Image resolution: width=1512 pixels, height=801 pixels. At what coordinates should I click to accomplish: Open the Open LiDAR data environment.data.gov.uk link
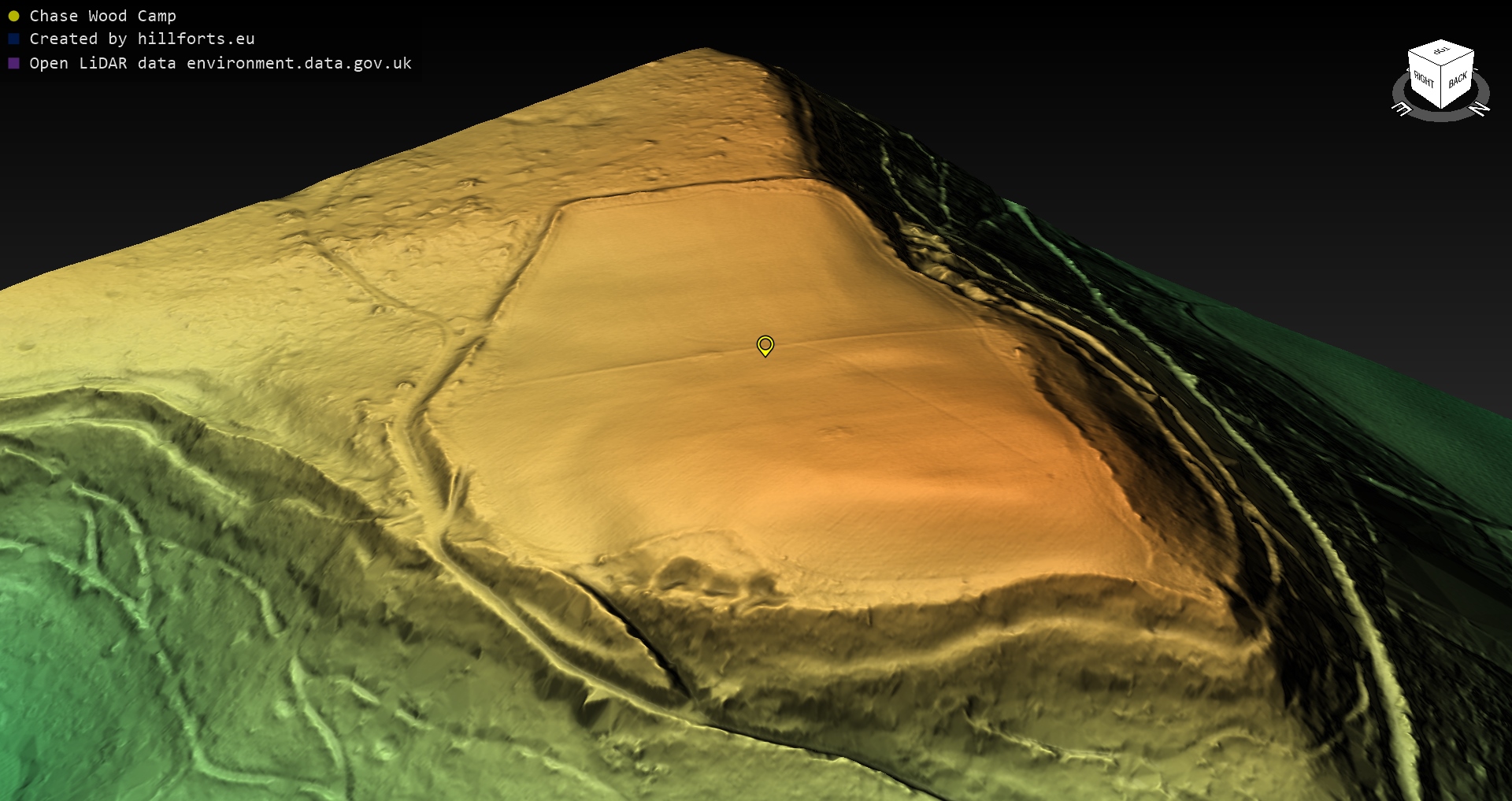220,63
